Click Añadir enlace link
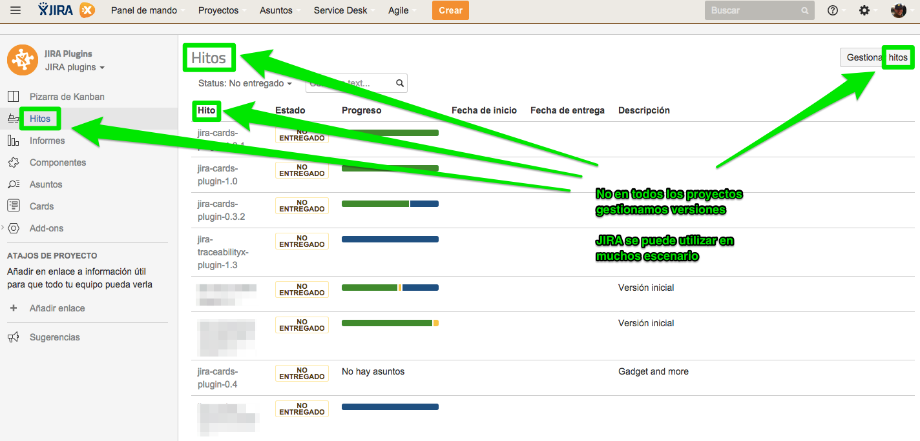The image size is (920, 441). pyautogui.click(x=58, y=308)
